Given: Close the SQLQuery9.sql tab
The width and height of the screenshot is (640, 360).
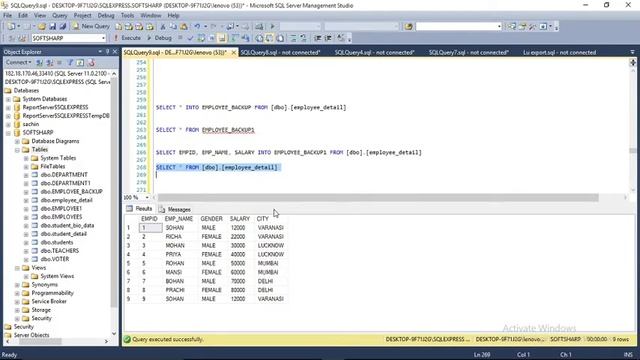Looking at the screenshot, I should 233,53.
